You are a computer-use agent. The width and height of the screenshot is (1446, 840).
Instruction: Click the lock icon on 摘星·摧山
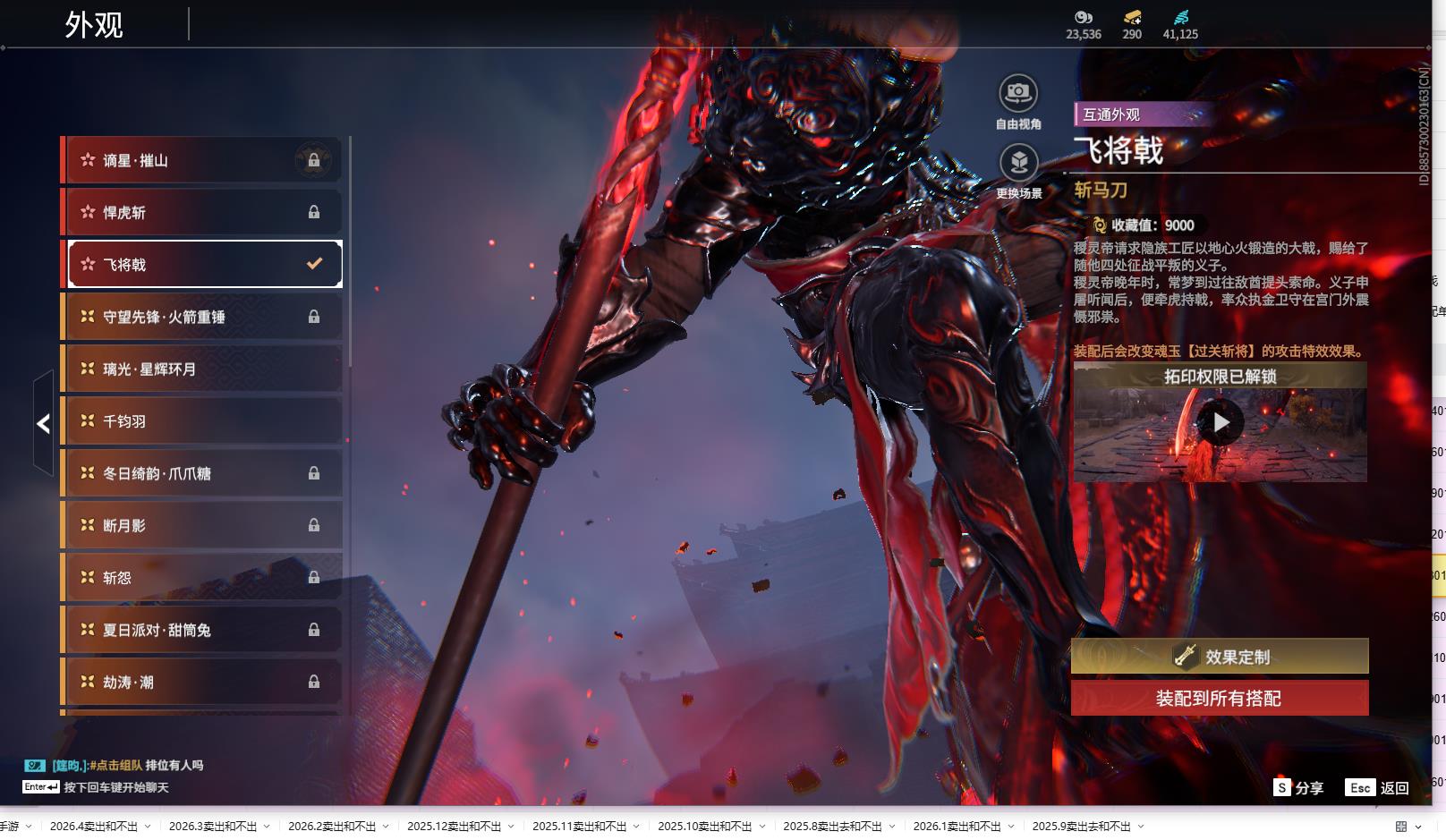click(x=313, y=161)
